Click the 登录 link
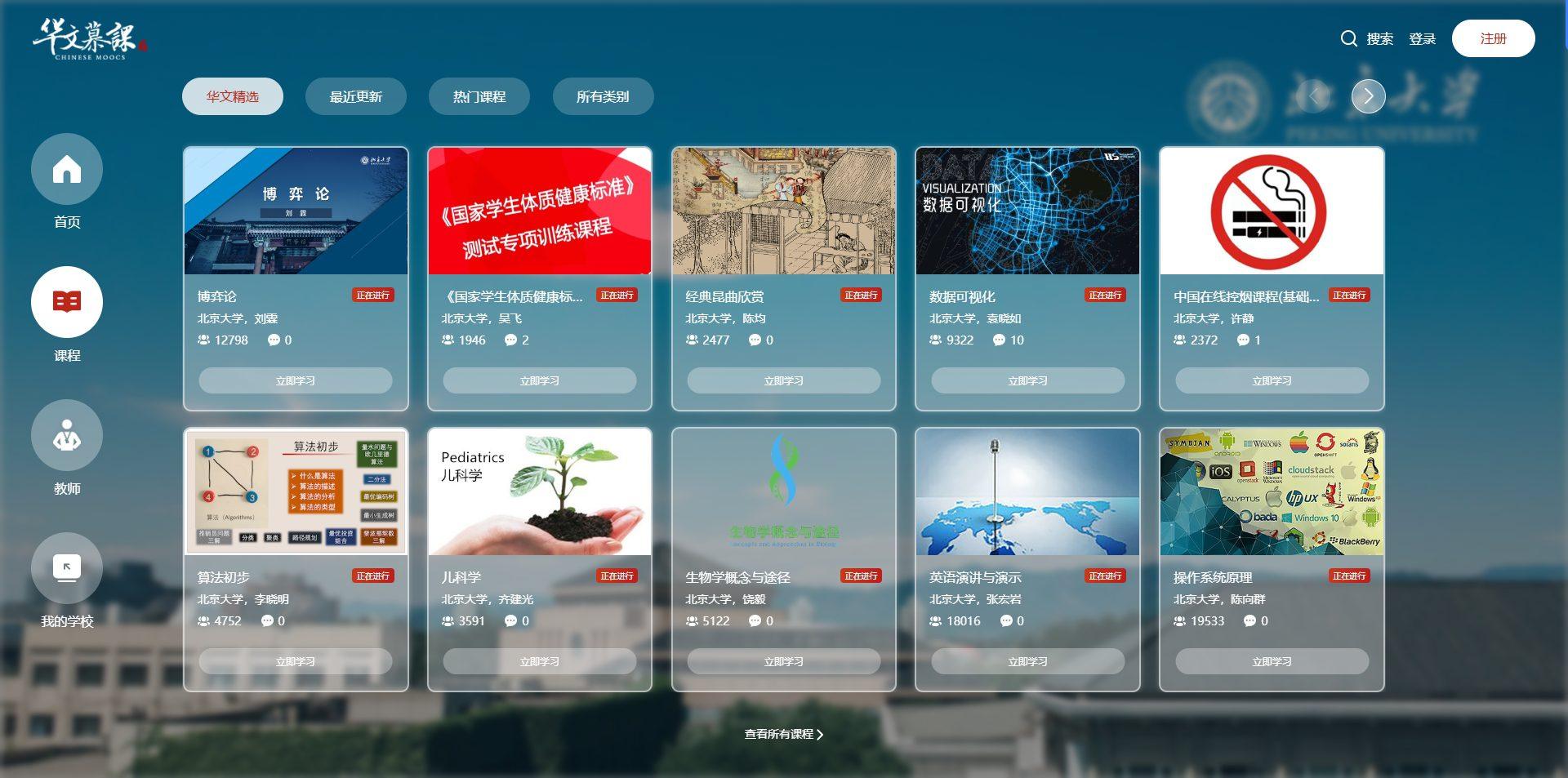Image resolution: width=1568 pixels, height=778 pixels. pyautogui.click(x=1421, y=38)
